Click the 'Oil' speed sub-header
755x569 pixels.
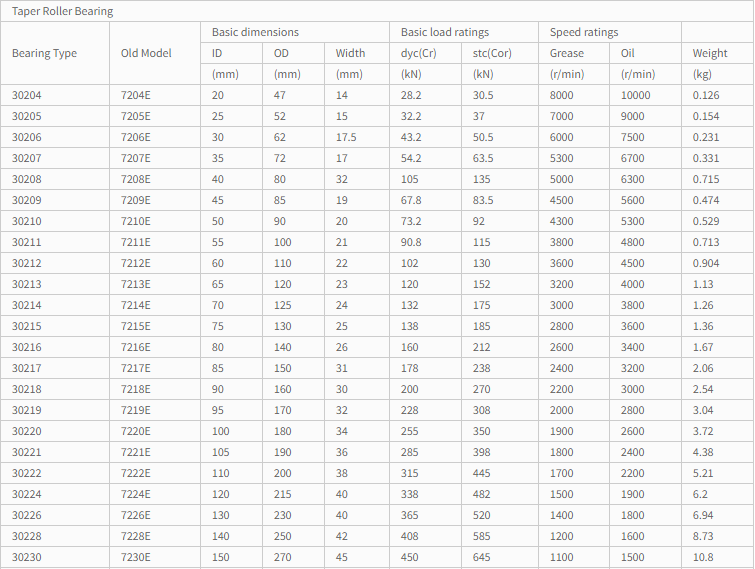(x=627, y=53)
